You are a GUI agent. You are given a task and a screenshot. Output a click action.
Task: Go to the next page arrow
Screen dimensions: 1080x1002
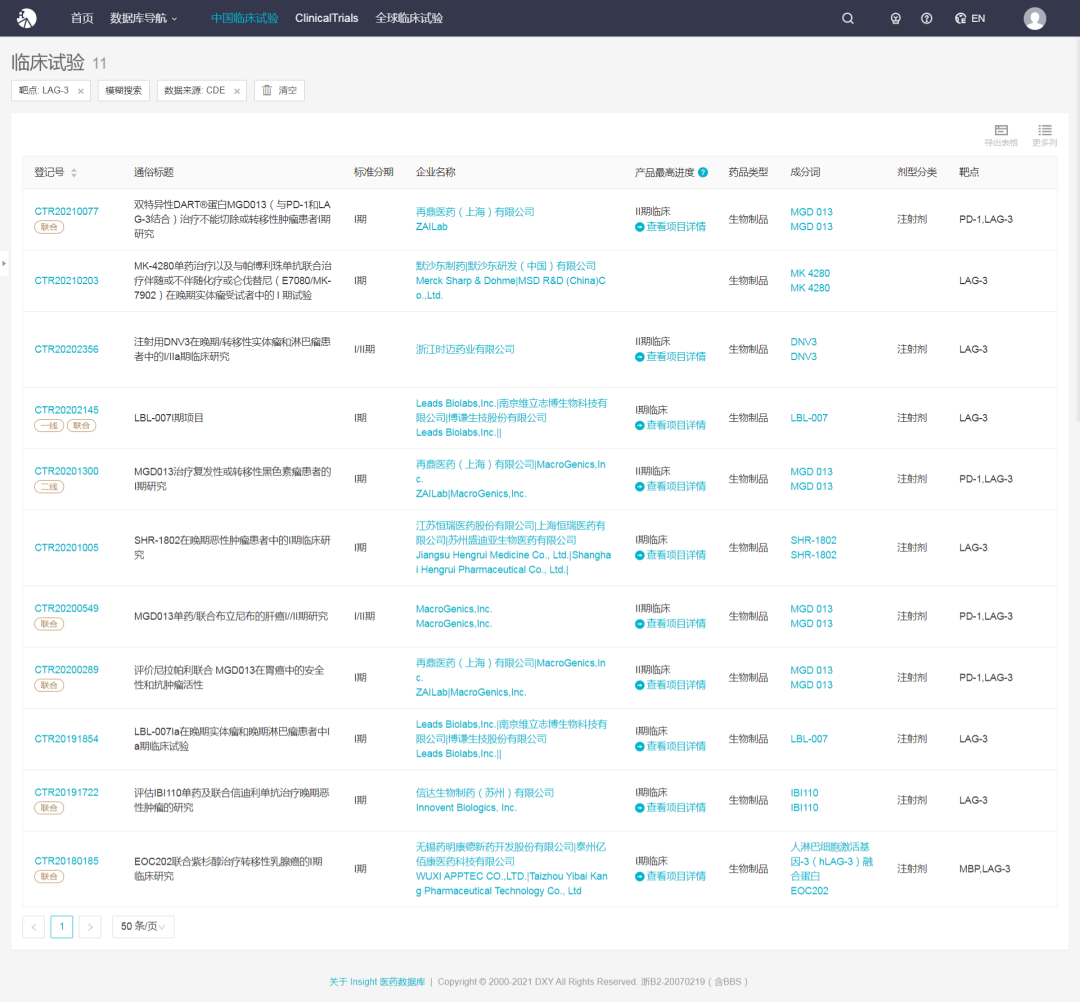pos(90,927)
